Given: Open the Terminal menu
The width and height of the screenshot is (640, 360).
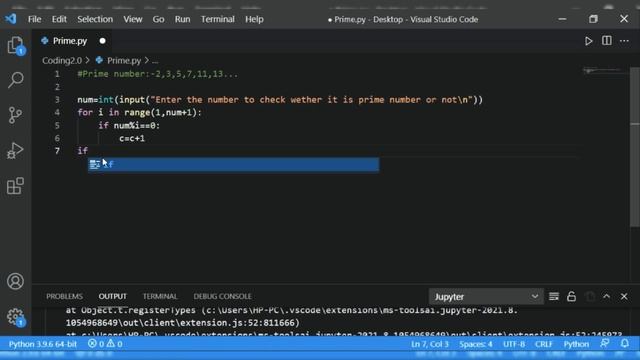Looking at the screenshot, I should pos(218,19).
